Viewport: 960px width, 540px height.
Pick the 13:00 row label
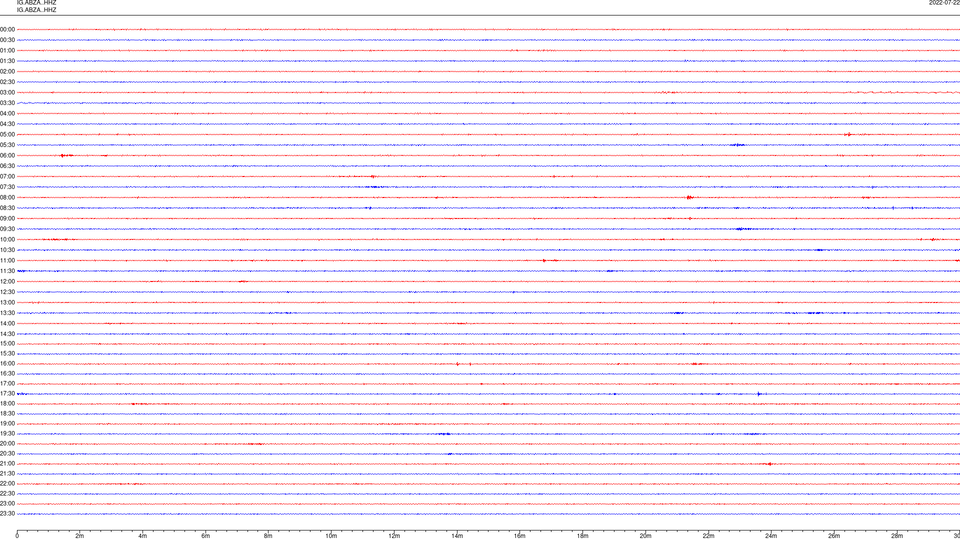[7, 302]
